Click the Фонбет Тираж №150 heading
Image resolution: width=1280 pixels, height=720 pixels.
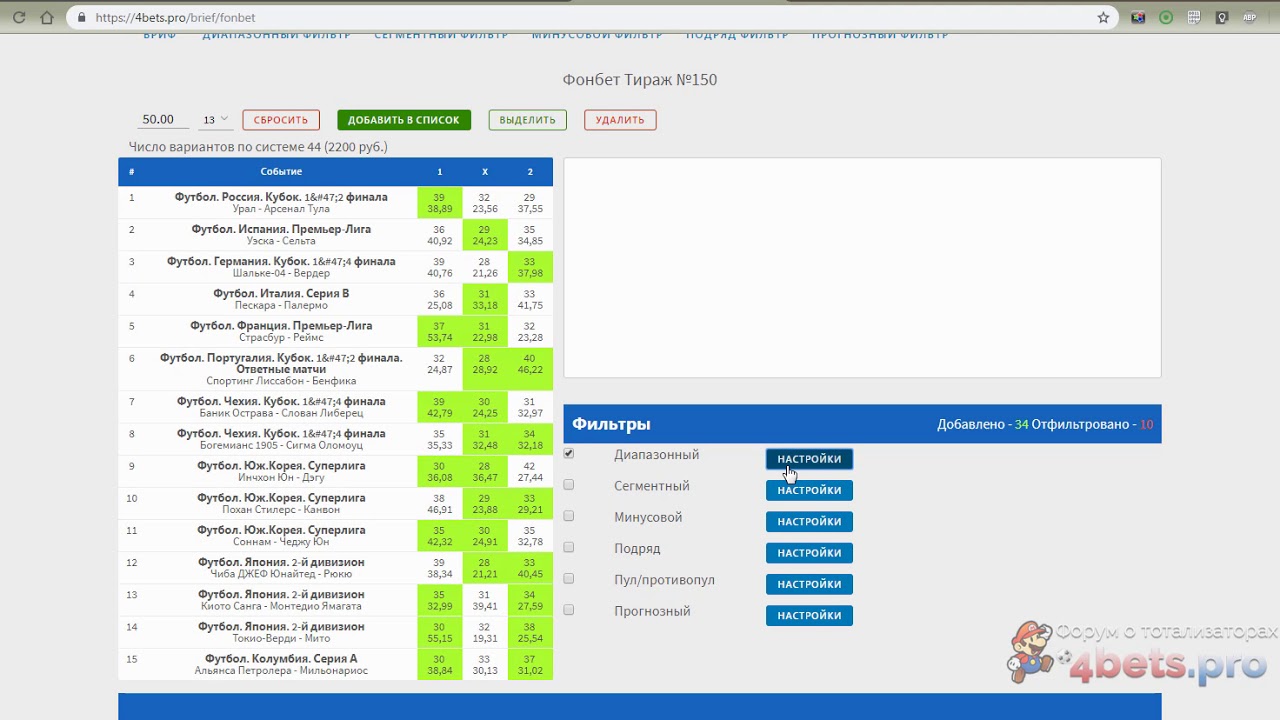pos(640,80)
